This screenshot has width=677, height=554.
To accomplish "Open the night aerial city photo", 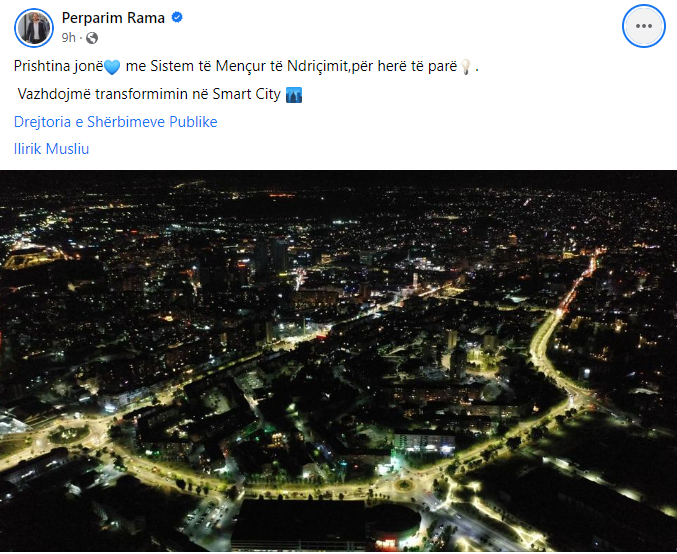I will (338, 361).
